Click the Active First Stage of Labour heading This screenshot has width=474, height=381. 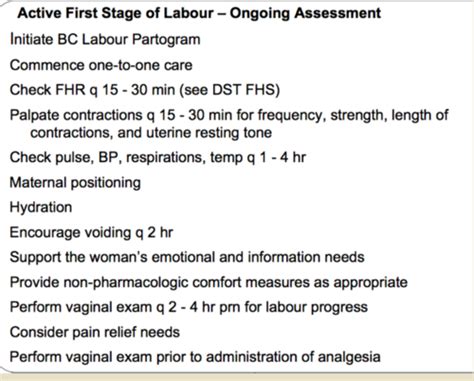click(199, 14)
